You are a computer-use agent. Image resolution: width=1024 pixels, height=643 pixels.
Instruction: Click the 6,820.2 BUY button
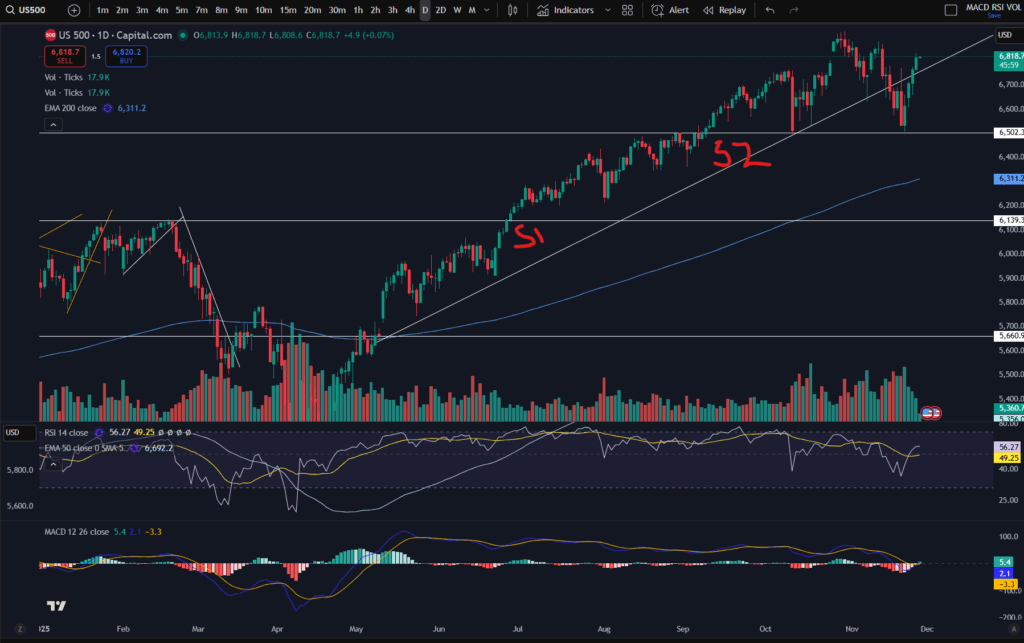(126, 56)
